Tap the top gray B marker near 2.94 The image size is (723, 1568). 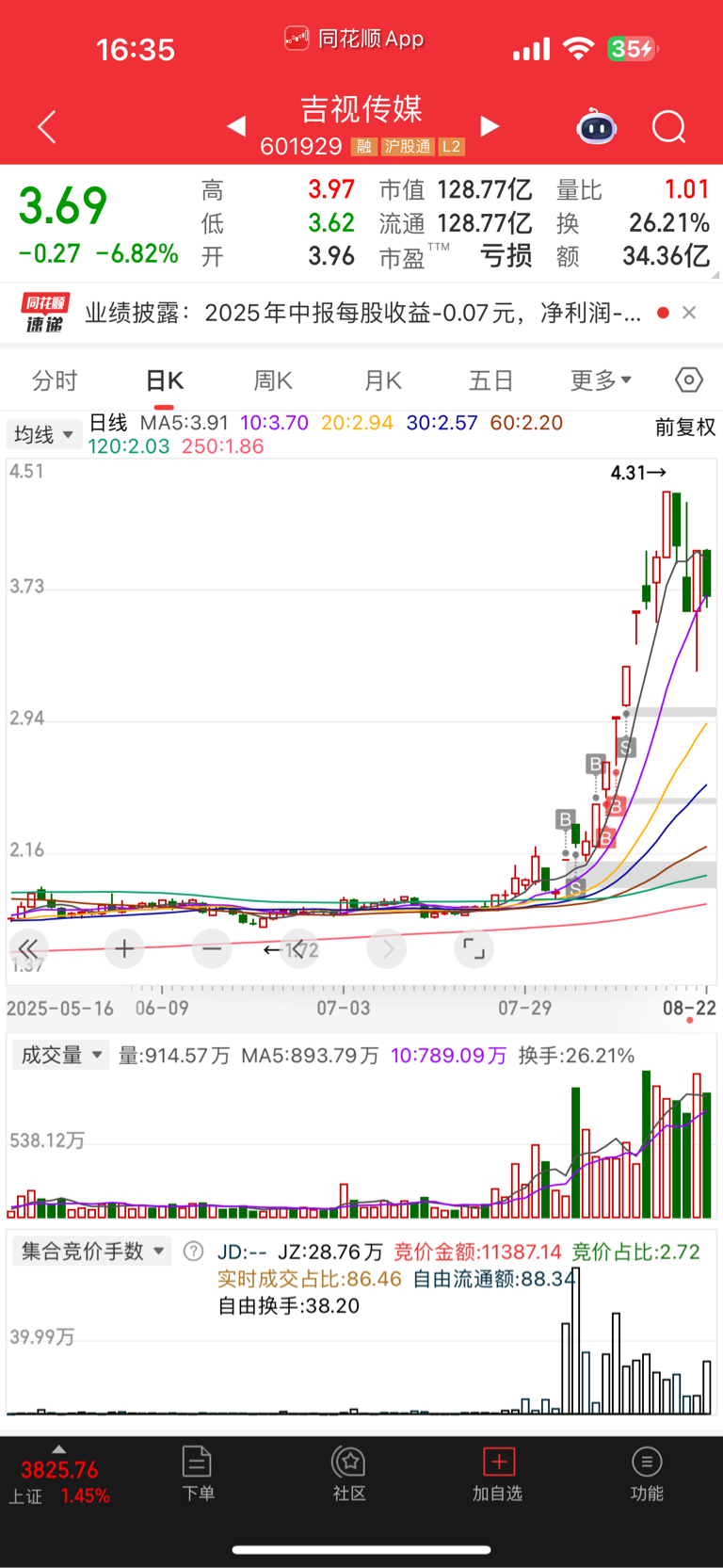pos(595,763)
